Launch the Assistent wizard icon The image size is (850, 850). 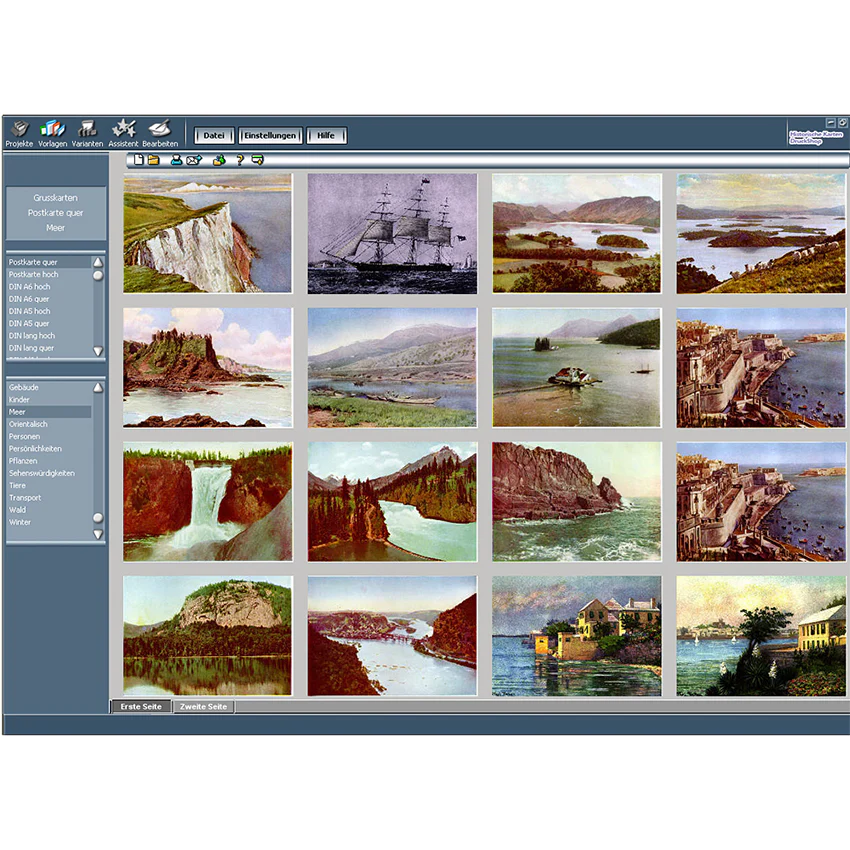(123, 133)
